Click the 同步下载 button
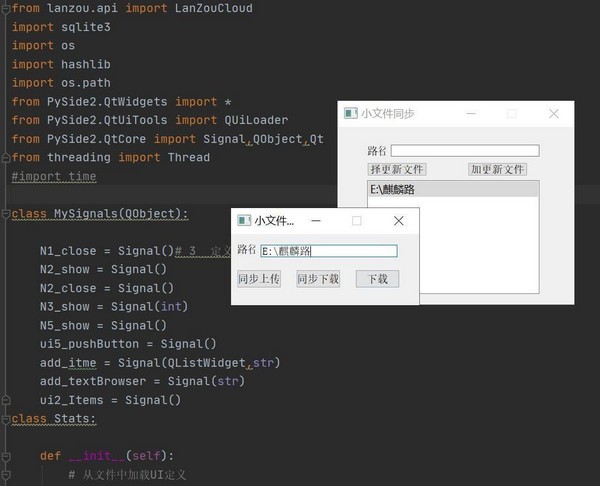 click(318, 279)
